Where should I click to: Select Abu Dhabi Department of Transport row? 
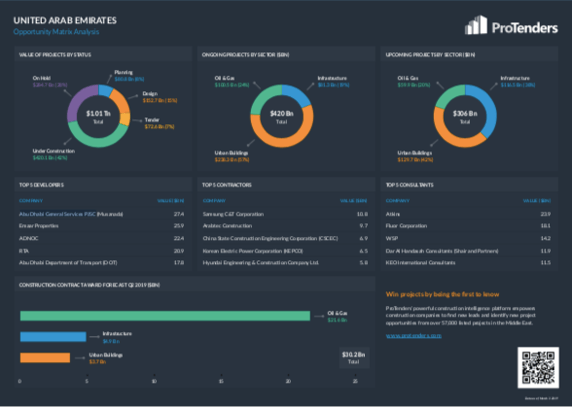coord(102,263)
